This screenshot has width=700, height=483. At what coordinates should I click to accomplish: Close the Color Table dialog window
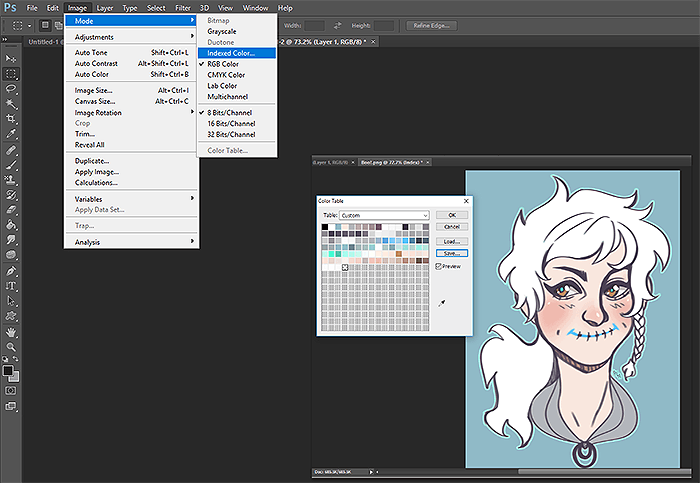(466, 201)
